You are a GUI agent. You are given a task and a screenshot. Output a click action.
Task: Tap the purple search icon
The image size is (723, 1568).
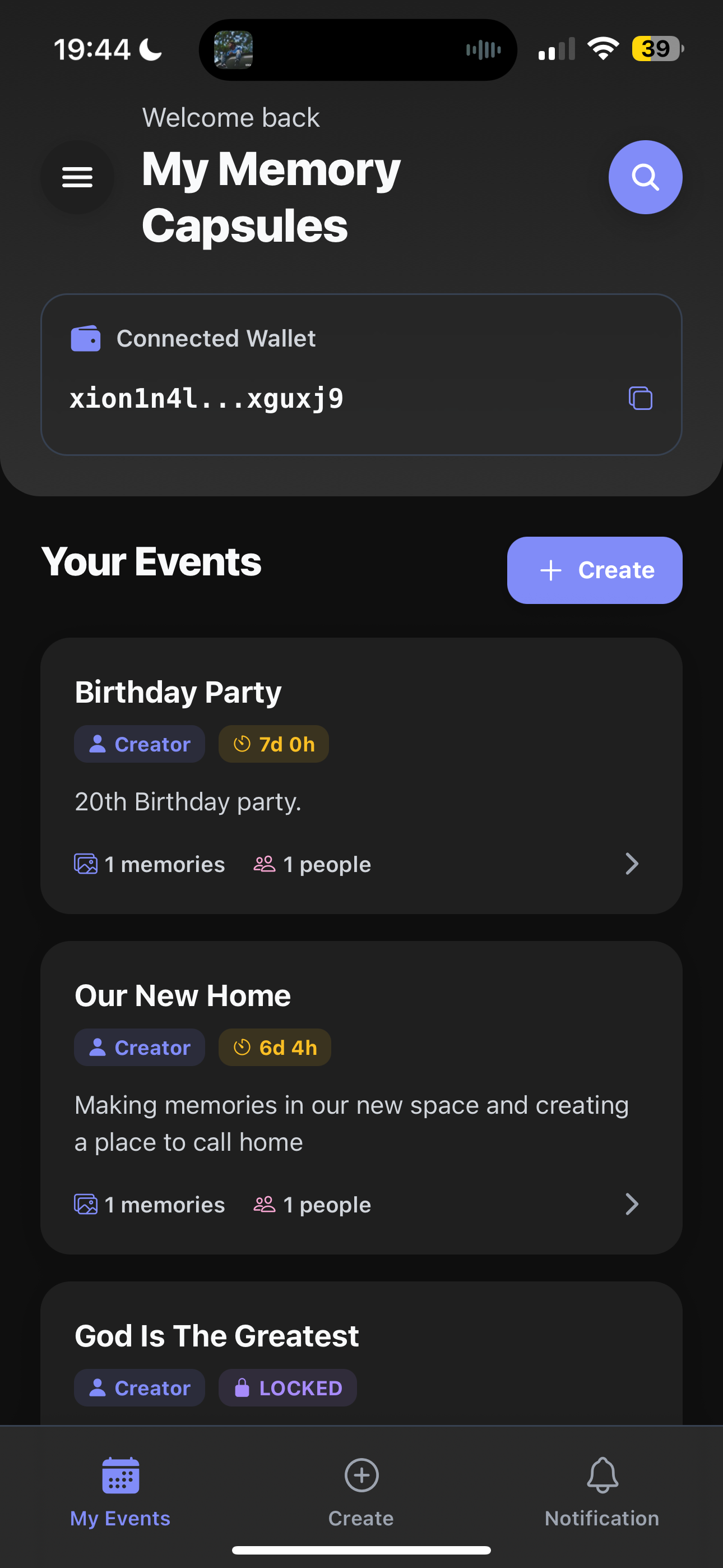(x=645, y=177)
